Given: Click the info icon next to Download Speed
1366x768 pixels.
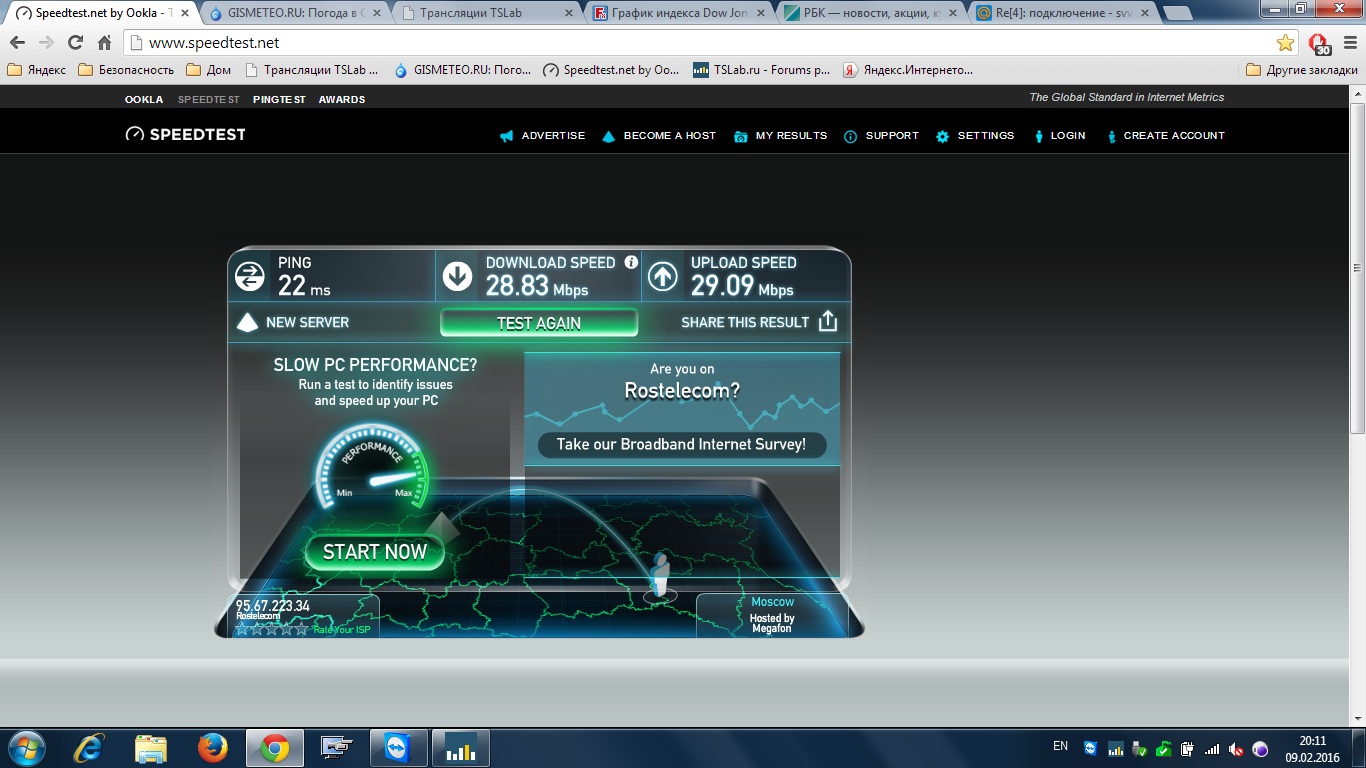Looking at the screenshot, I should (x=631, y=262).
